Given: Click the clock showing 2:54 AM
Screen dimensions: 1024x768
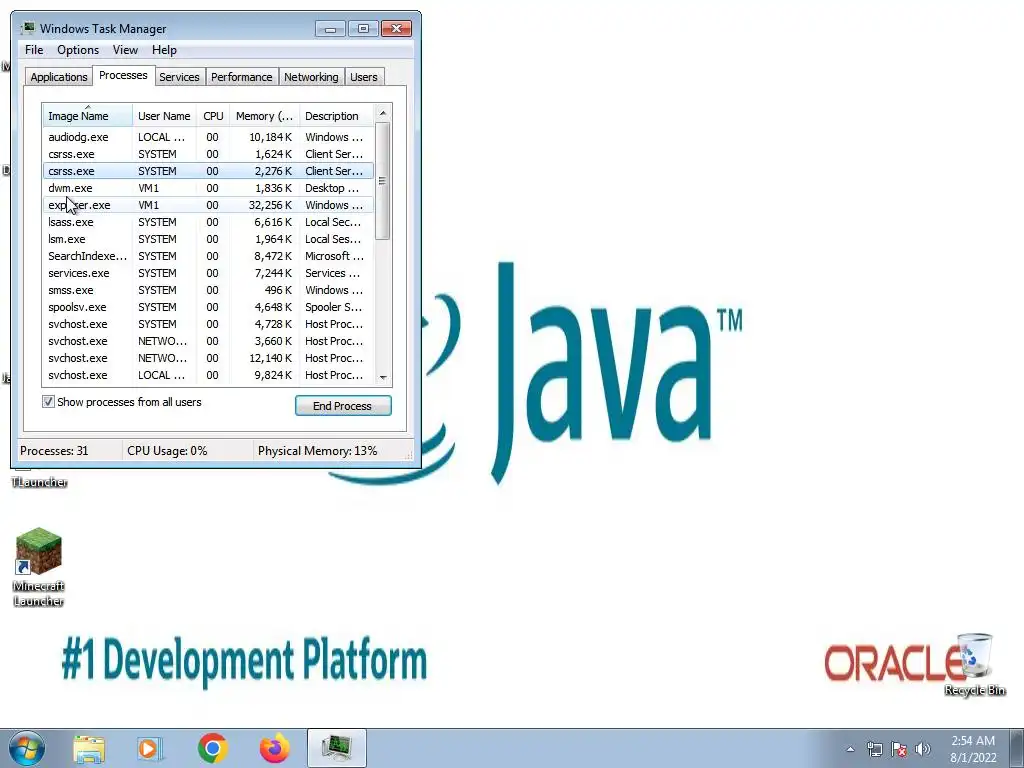Looking at the screenshot, I should point(973,749).
